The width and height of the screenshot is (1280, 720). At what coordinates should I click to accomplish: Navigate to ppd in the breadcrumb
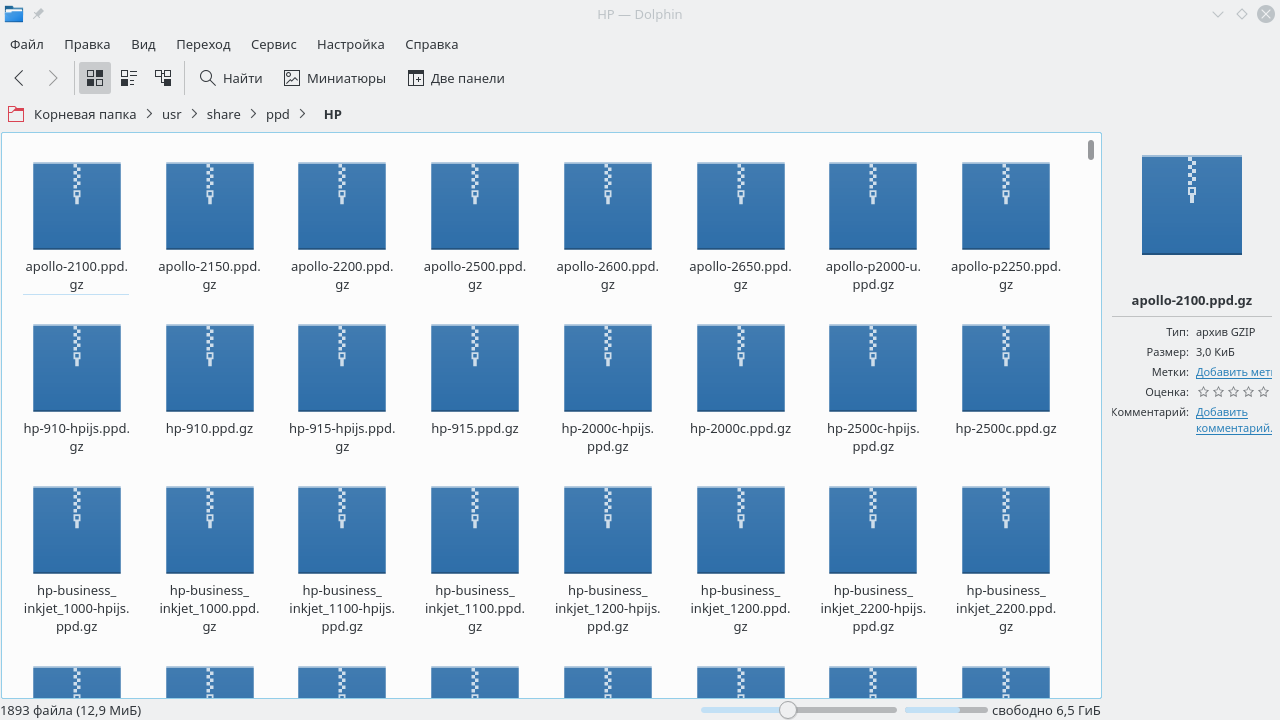[278, 114]
